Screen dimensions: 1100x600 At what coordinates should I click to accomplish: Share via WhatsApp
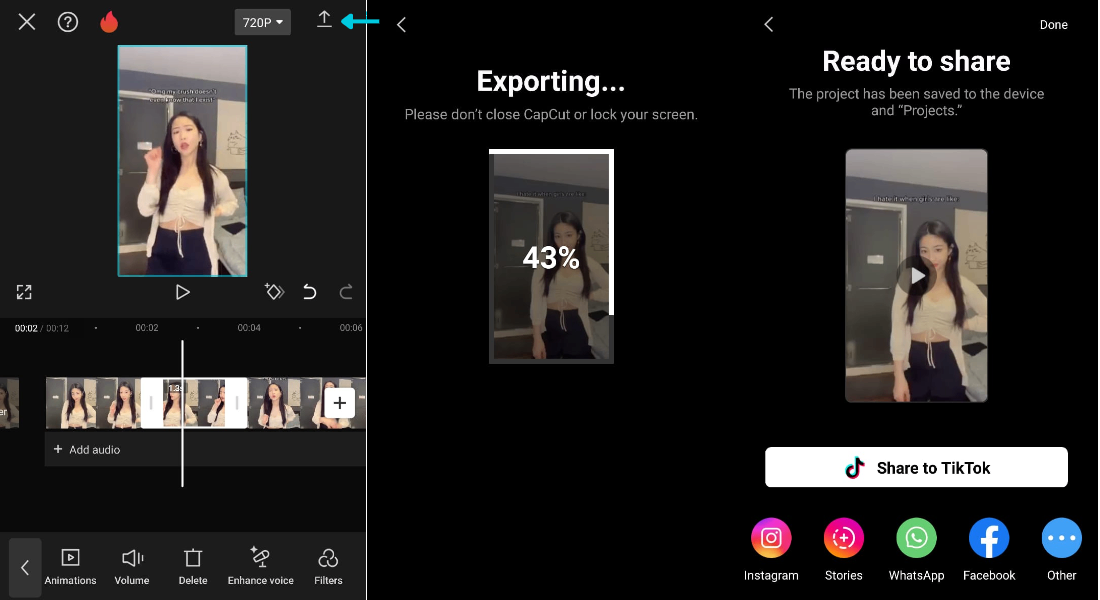[x=916, y=550]
